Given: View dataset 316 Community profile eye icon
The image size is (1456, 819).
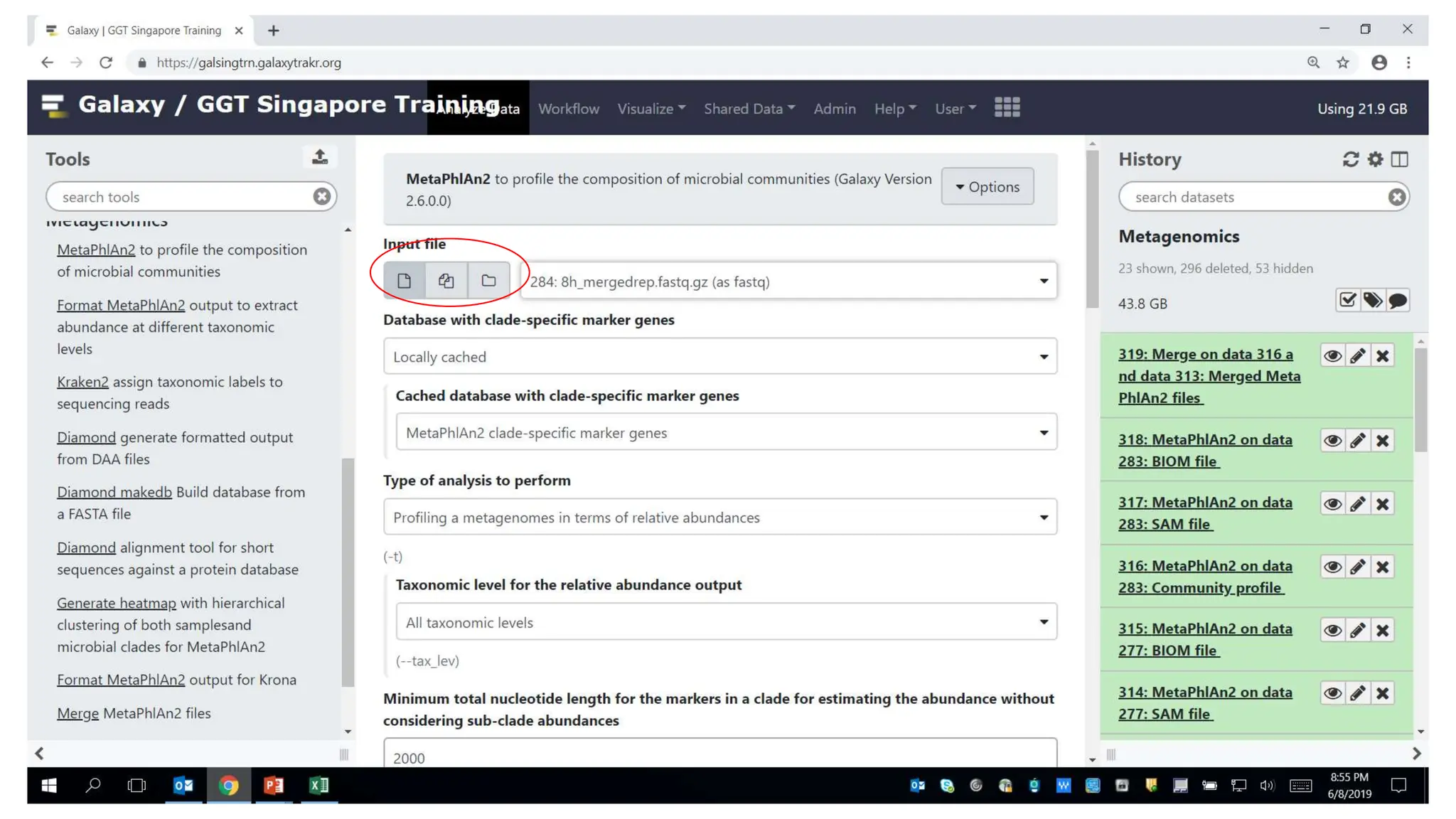Looking at the screenshot, I should point(1332,567).
